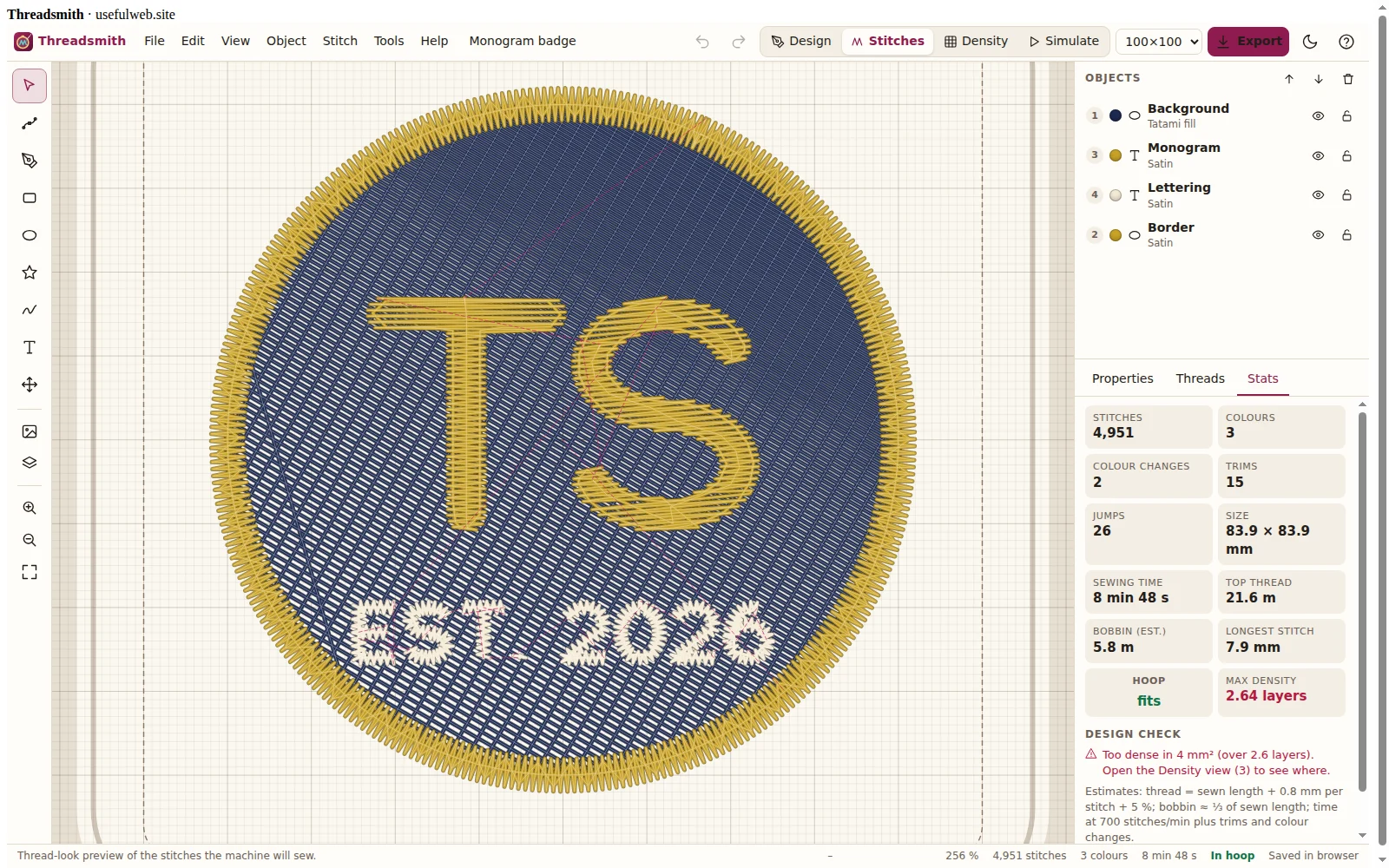Open the Stitch menu
The width and height of the screenshot is (1389, 868).
coord(340,41)
